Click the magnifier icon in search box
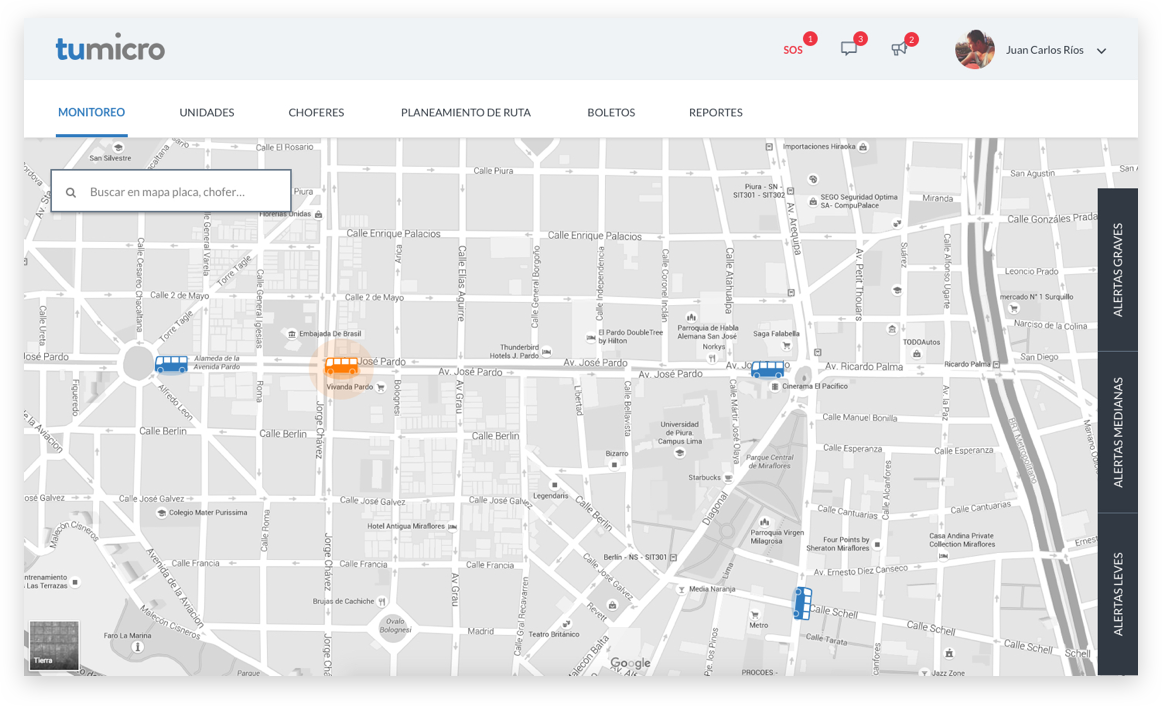The width and height of the screenshot is (1162, 706). 71,193
